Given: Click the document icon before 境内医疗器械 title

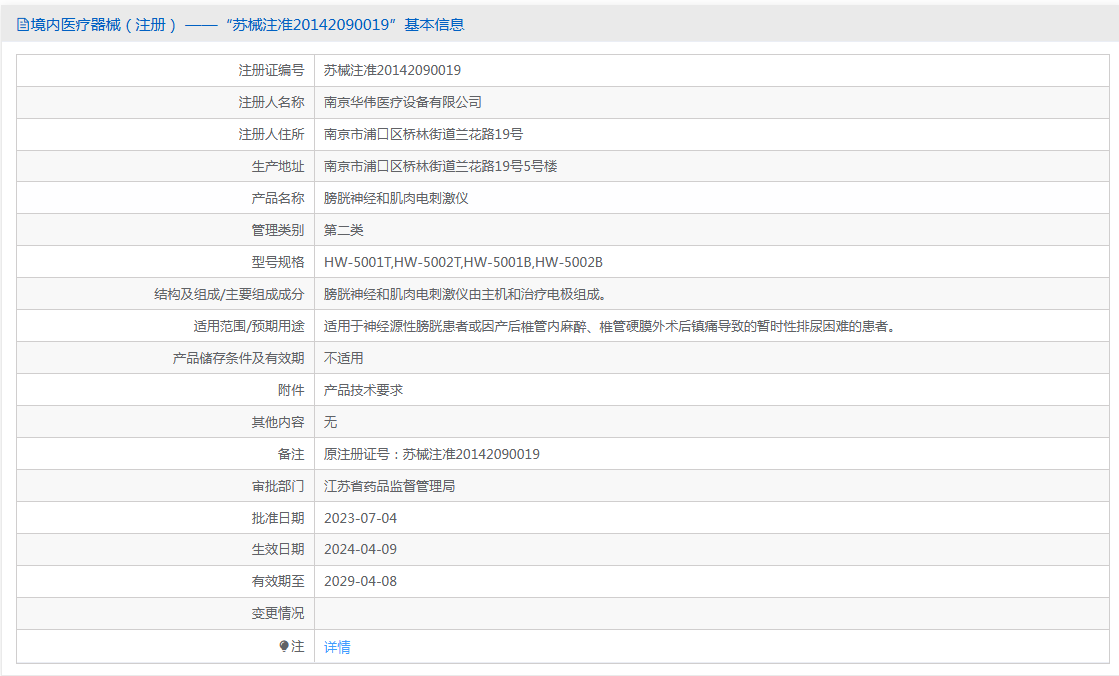Looking at the screenshot, I should tap(23, 25).
